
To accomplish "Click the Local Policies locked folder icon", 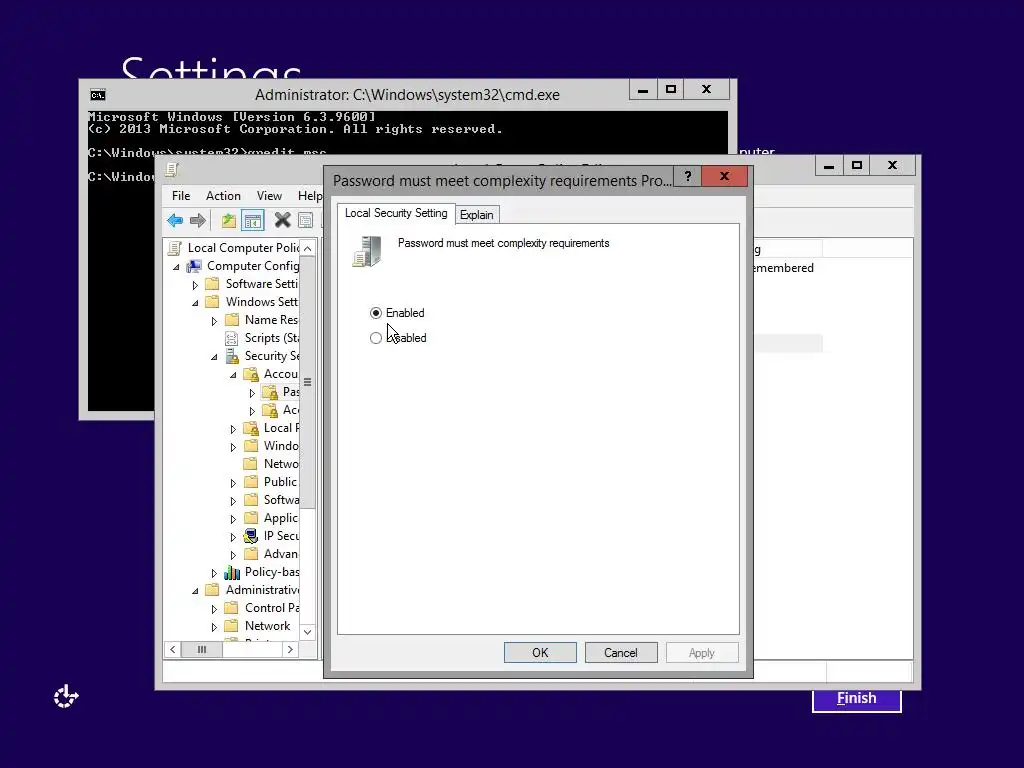I will (251, 428).
